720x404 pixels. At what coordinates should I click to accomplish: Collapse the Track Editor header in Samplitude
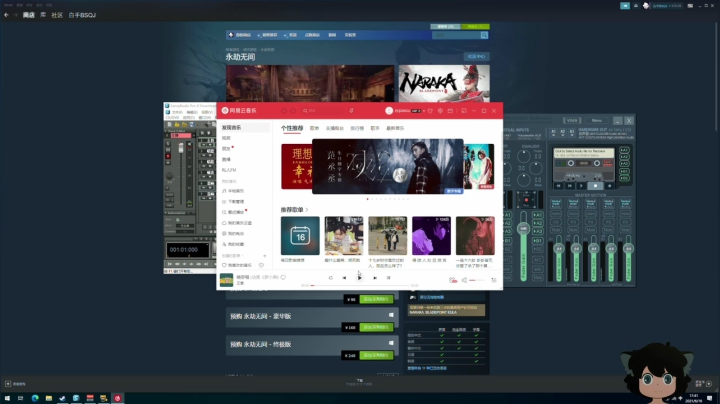[166, 131]
